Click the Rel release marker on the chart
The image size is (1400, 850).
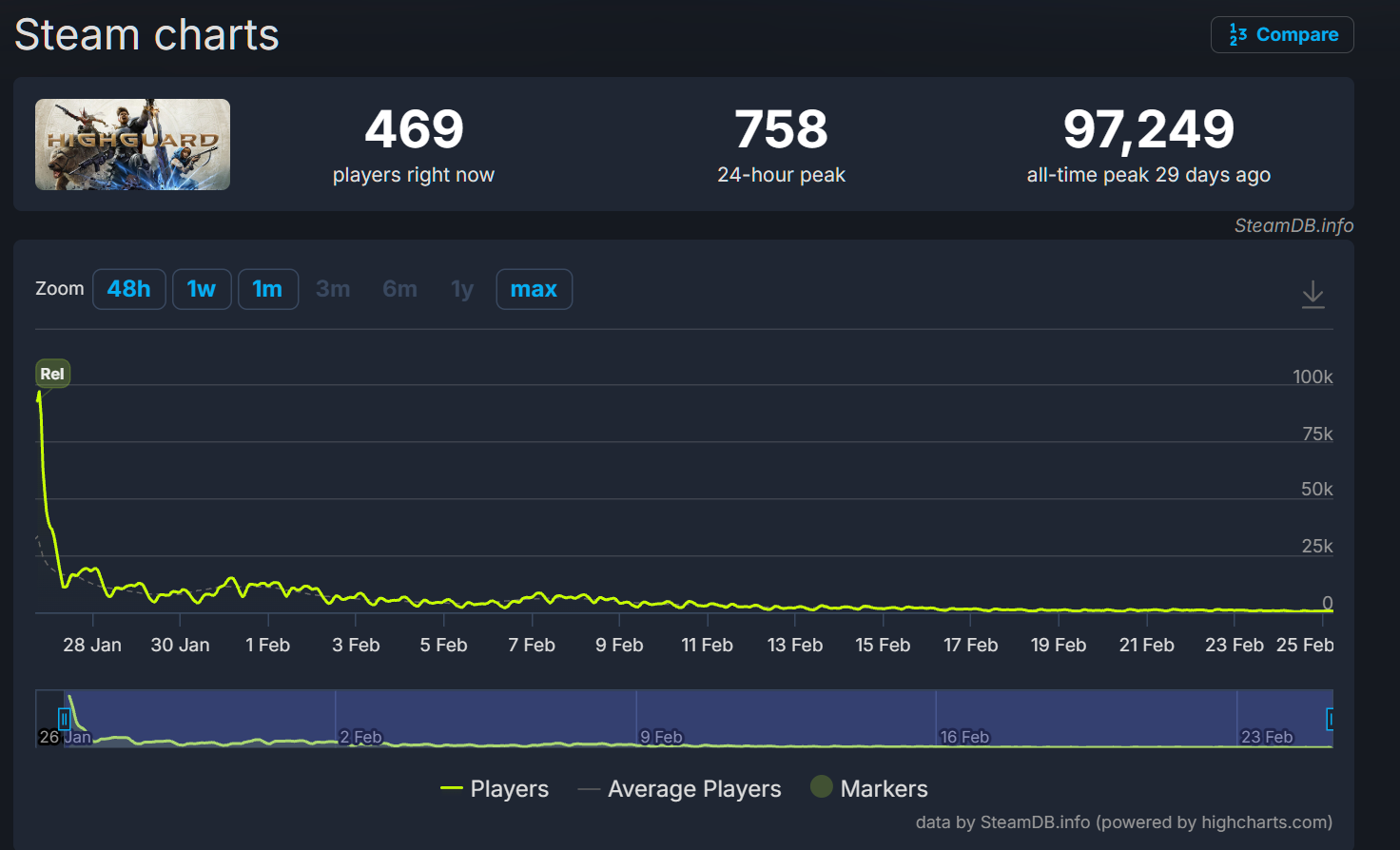pyautogui.click(x=52, y=374)
